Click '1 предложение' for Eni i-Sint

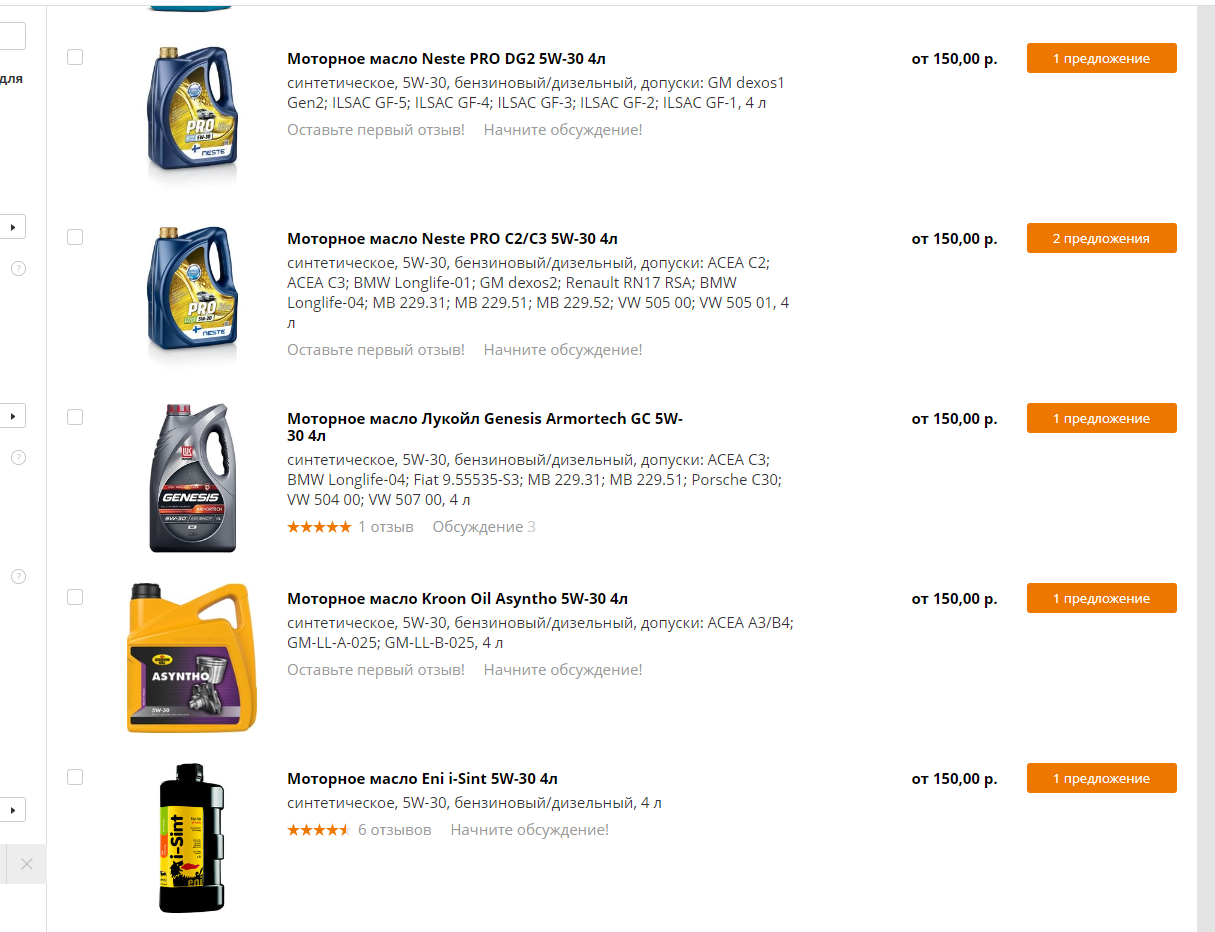[1101, 778]
